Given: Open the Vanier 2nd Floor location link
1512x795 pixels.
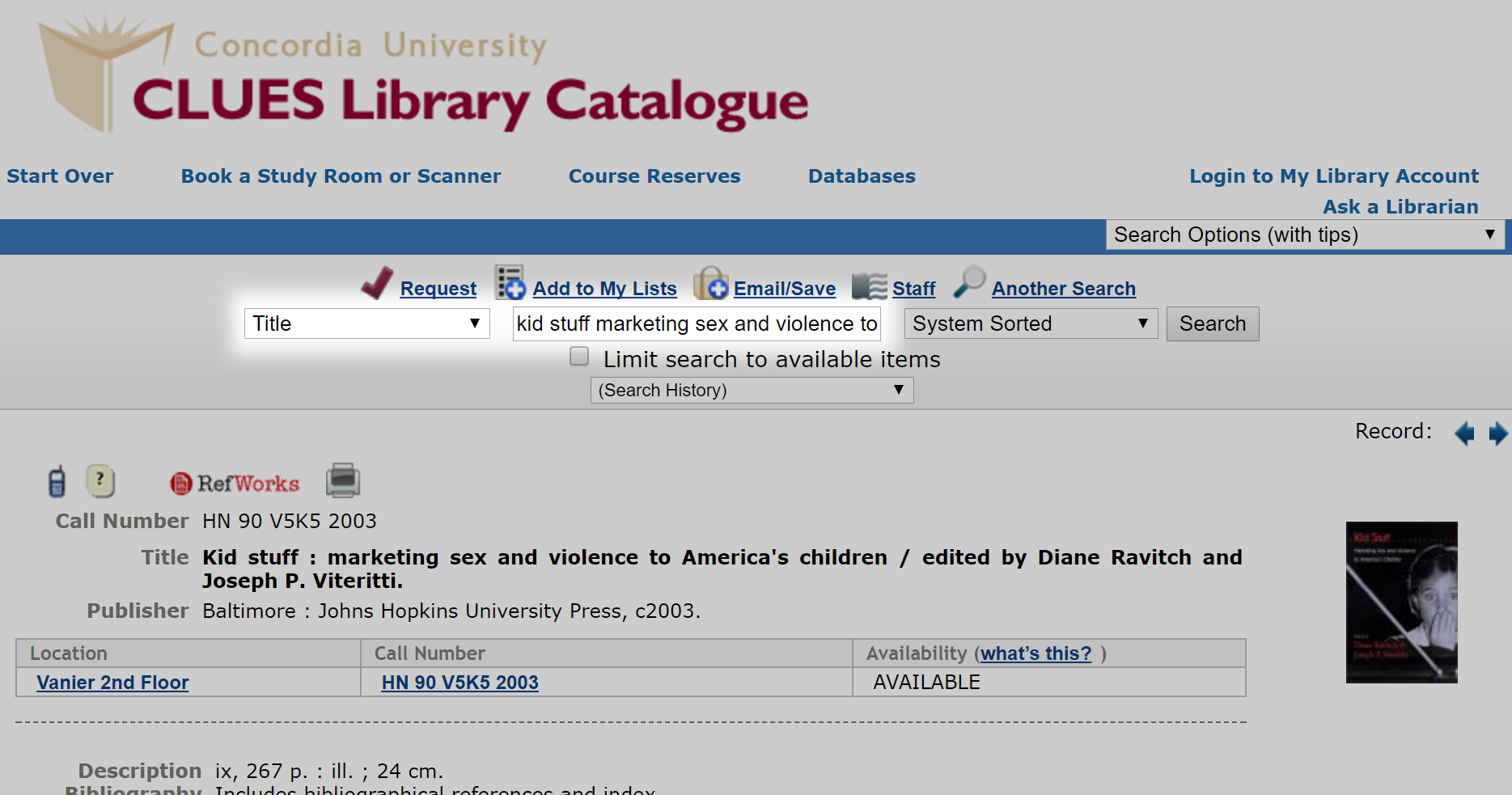Looking at the screenshot, I should [112, 683].
